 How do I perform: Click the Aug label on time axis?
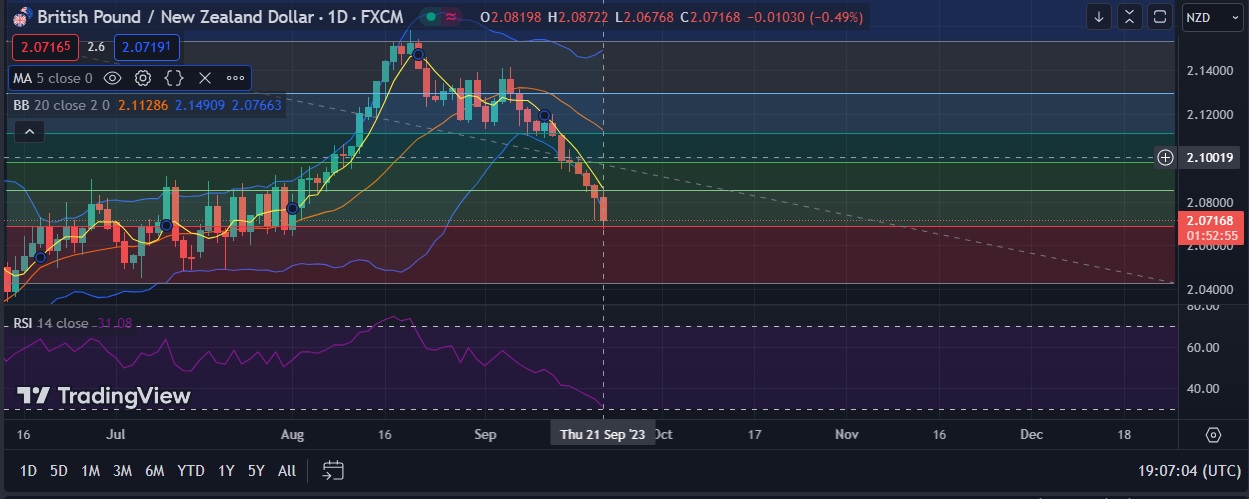293,435
